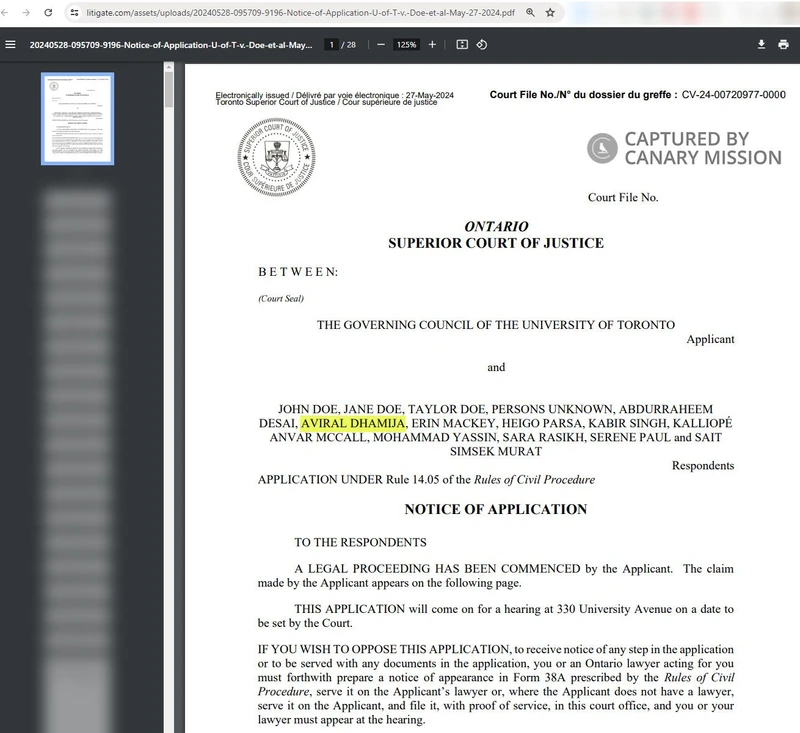Viewport: 800px width, 733px height.
Task: Click the forward navigation arrow
Action: click(27, 15)
